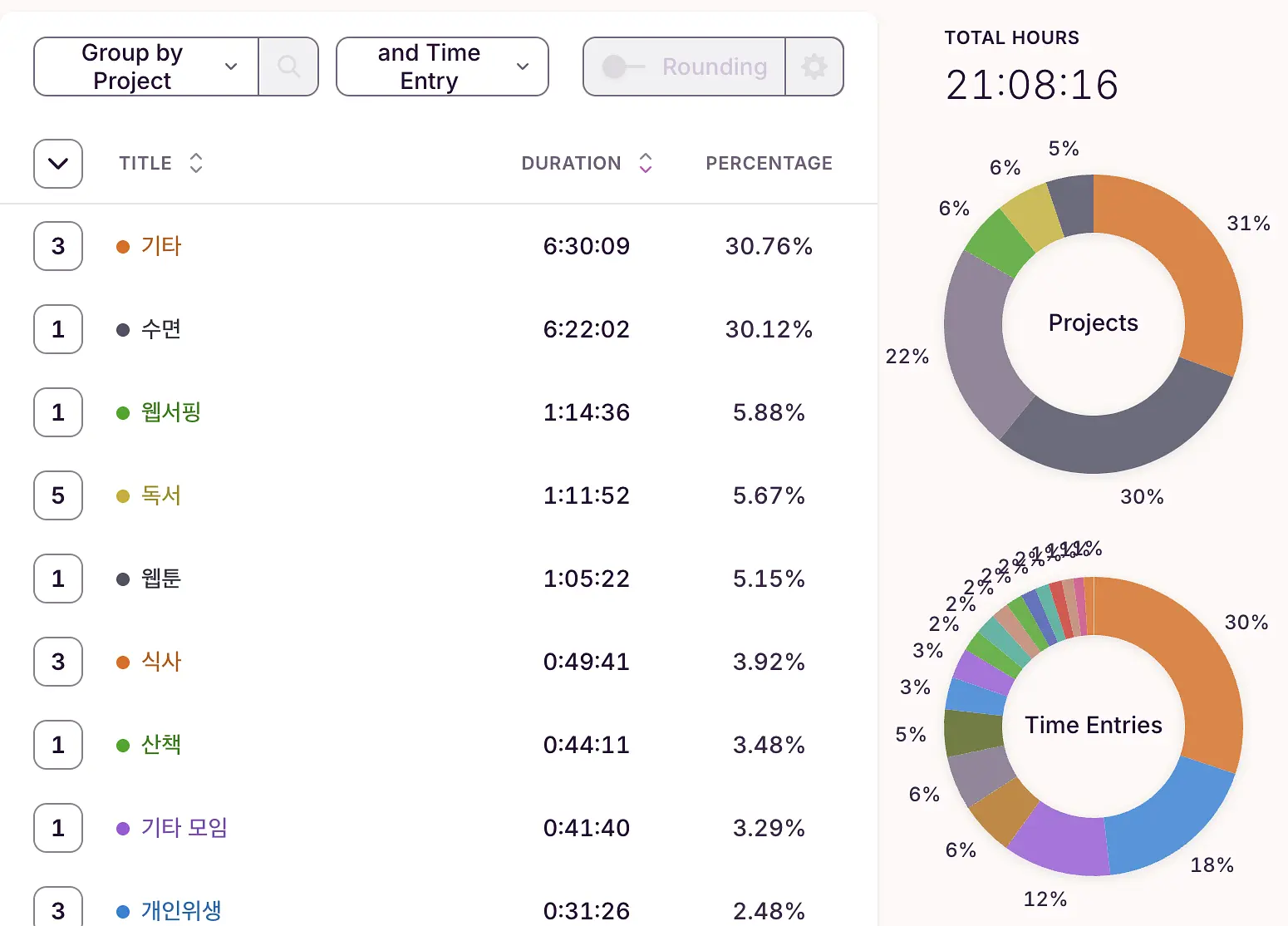The image size is (1288, 926).
Task: Click the yellow dot beside 독서
Action: tap(123, 496)
